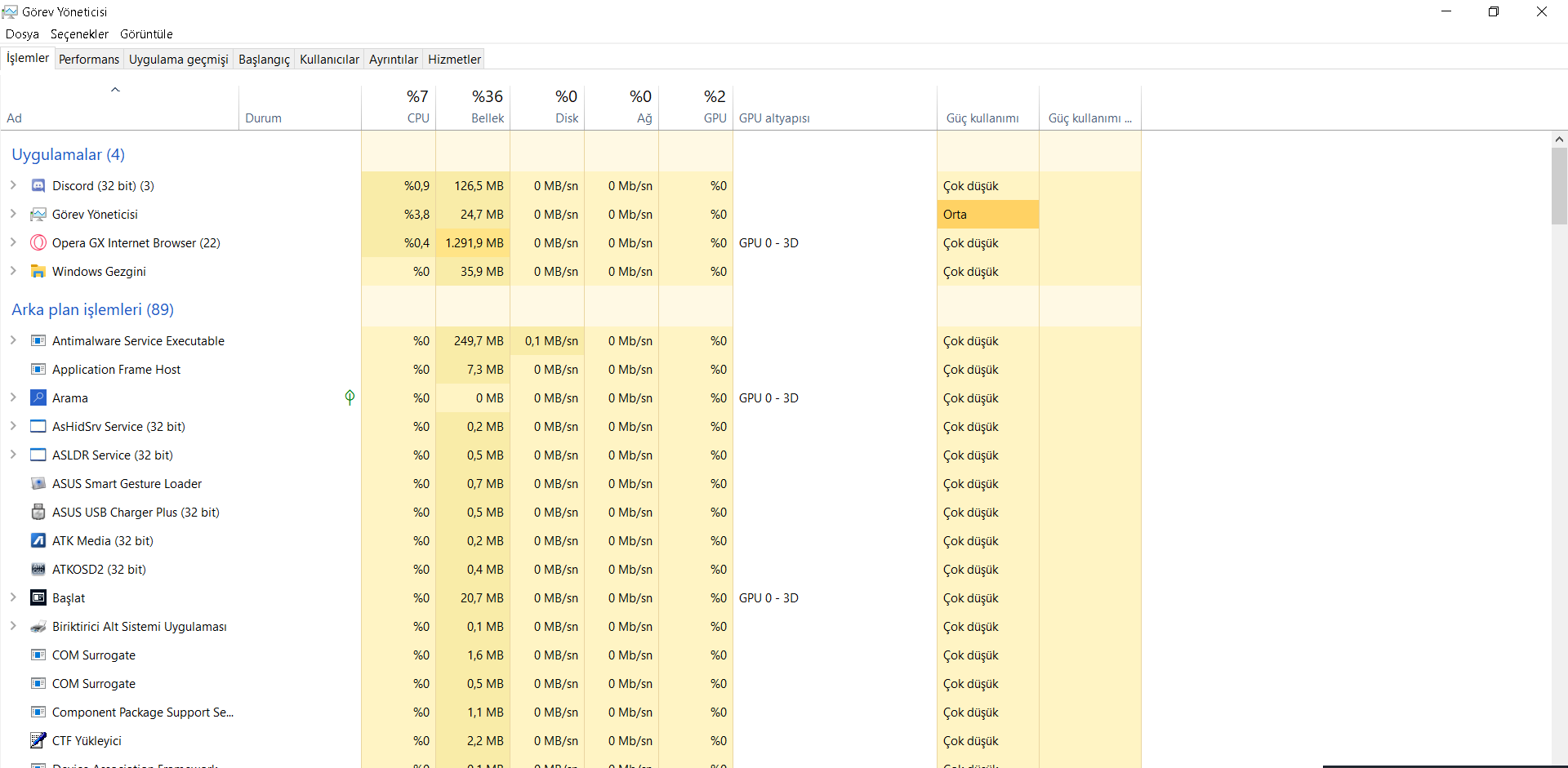Expand Opera GX Internet Browser processes
Image resolution: width=1568 pixels, height=768 pixels.
13,243
